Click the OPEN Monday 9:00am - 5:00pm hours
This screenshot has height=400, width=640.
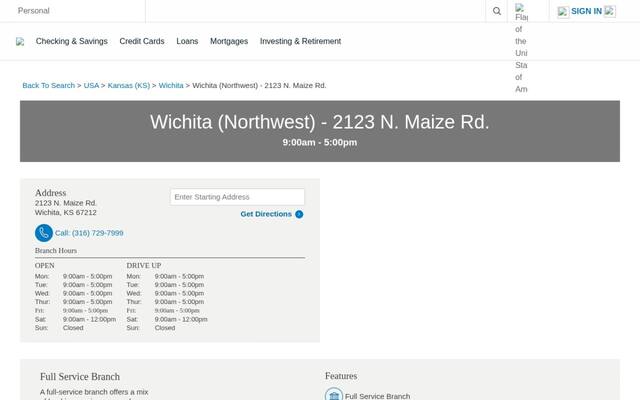pyautogui.click(x=87, y=276)
